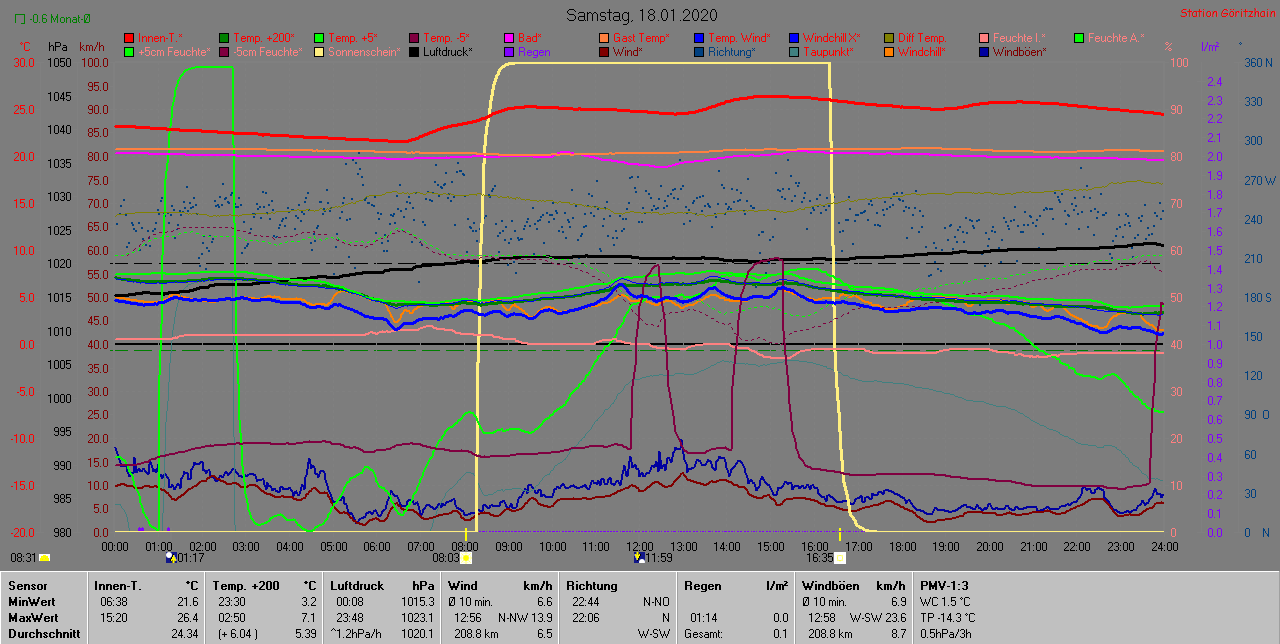The height and width of the screenshot is (644, 1280).
Task: Click the pale yellow Sonnenschein legend swatch
Action: click(319, 51)
